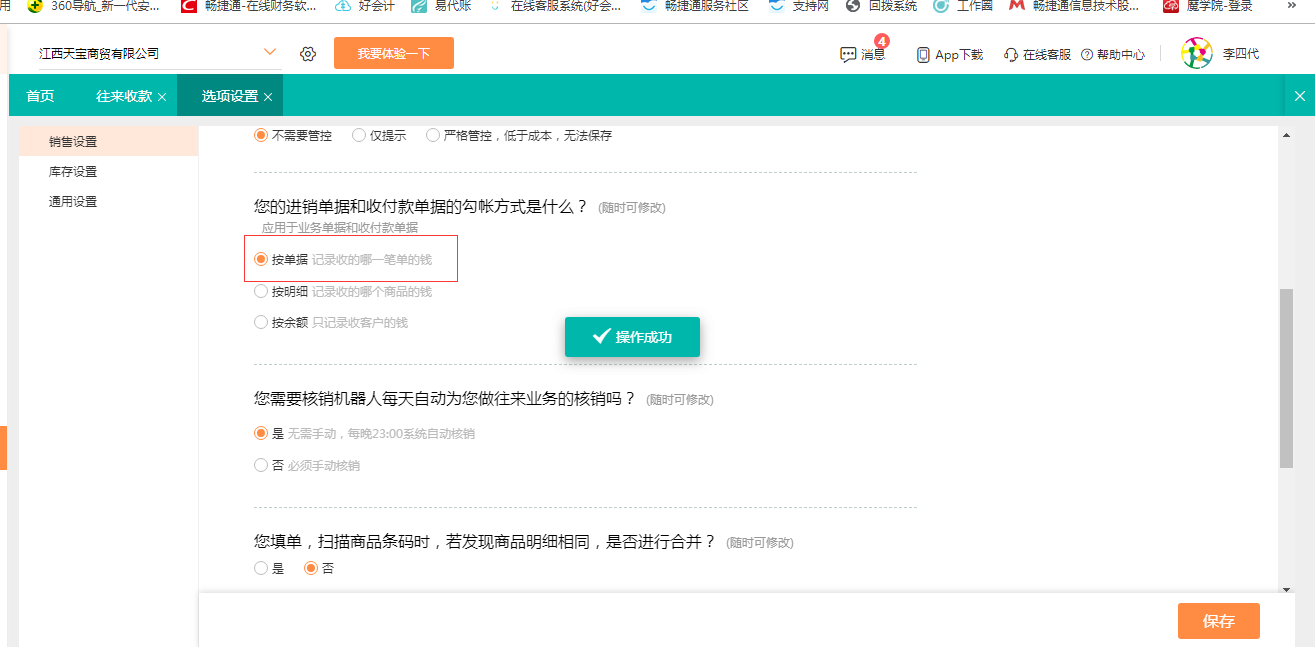Image resolution: width=1315 pixels, height=647 pixels.
Task: Open 在线客服 headset icon
Action: tap(1011, 55)
